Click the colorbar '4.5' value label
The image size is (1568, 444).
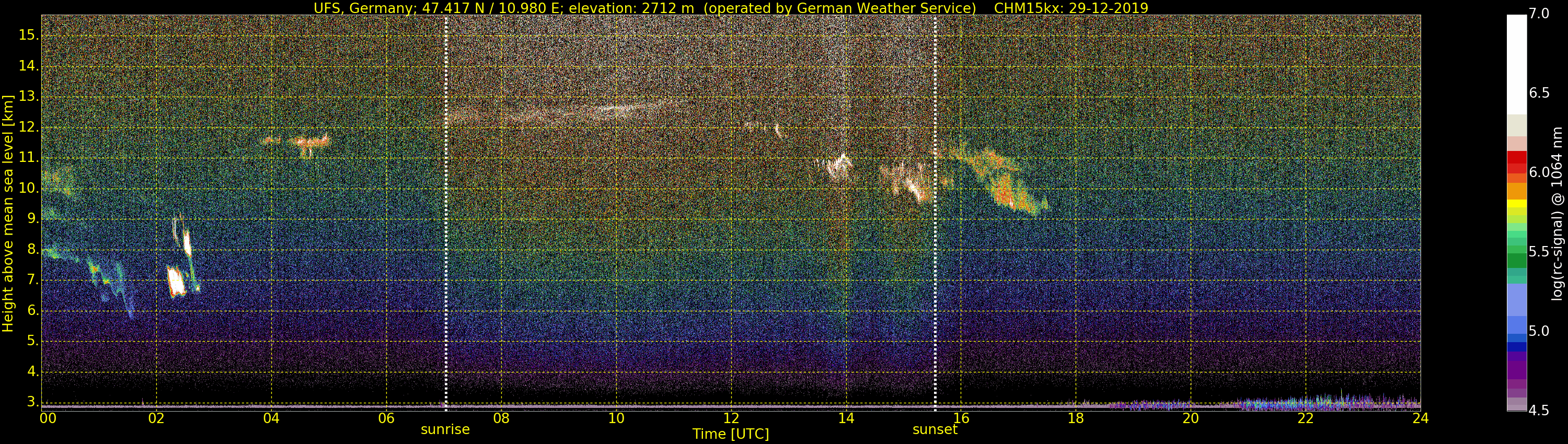pos(1539,411)
